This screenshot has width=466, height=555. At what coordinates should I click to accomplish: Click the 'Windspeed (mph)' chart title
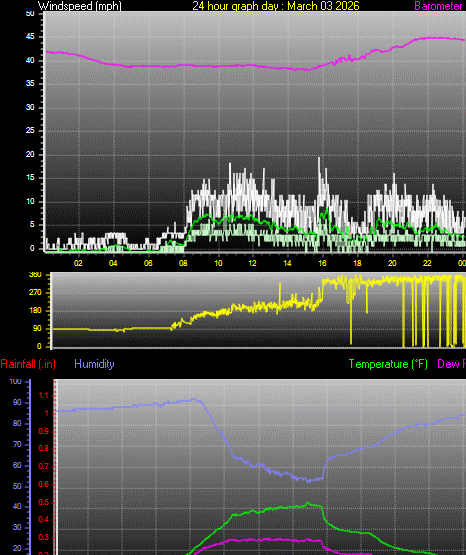click(80, 6)
